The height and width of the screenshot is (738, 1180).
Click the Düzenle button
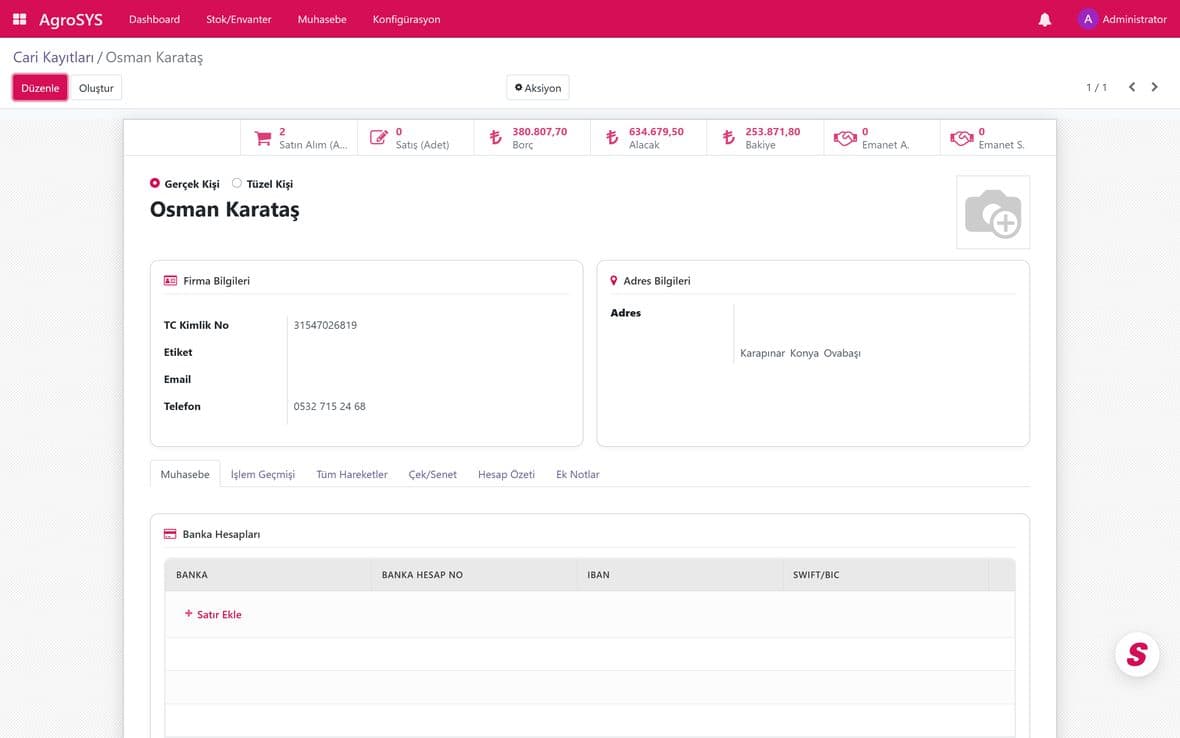tap(40, 88)
